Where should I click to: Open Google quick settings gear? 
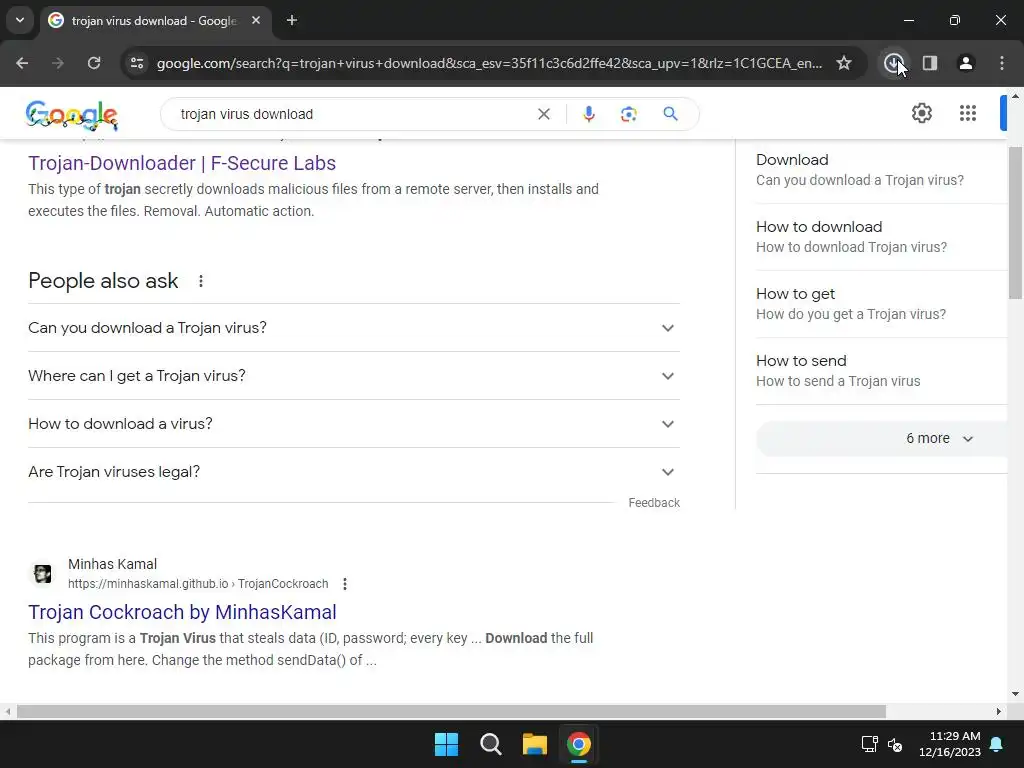921,114
